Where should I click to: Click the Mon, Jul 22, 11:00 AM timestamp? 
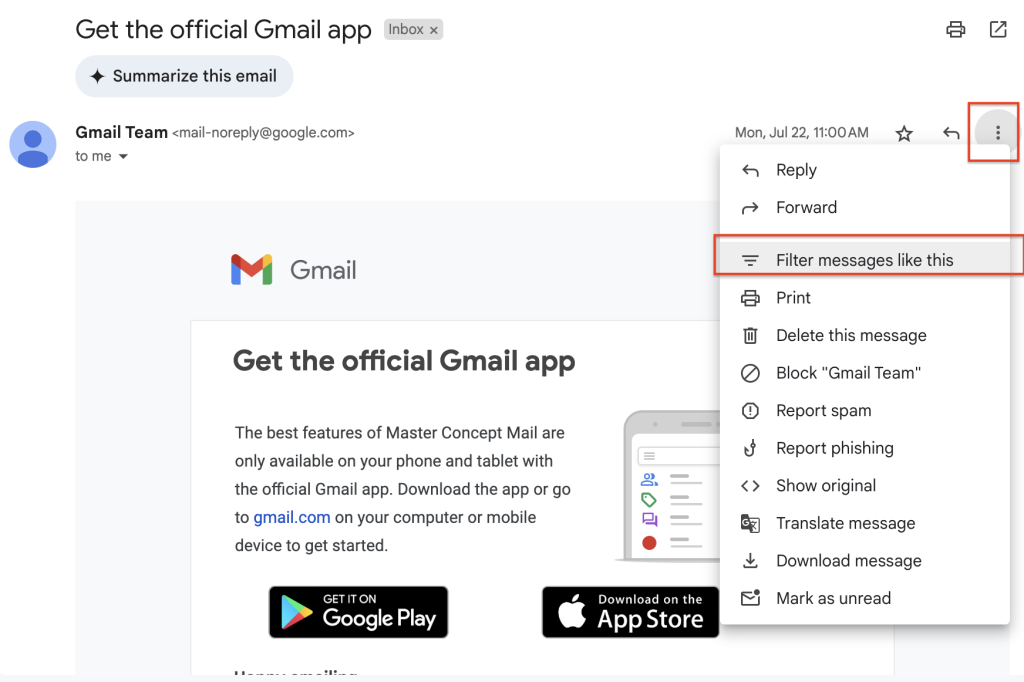[x=801, y=133]
